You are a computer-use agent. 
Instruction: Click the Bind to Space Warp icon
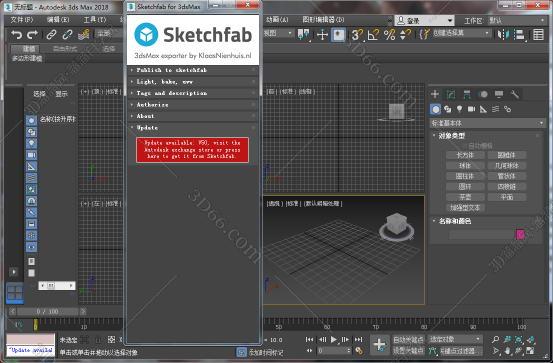coord(84,35)
